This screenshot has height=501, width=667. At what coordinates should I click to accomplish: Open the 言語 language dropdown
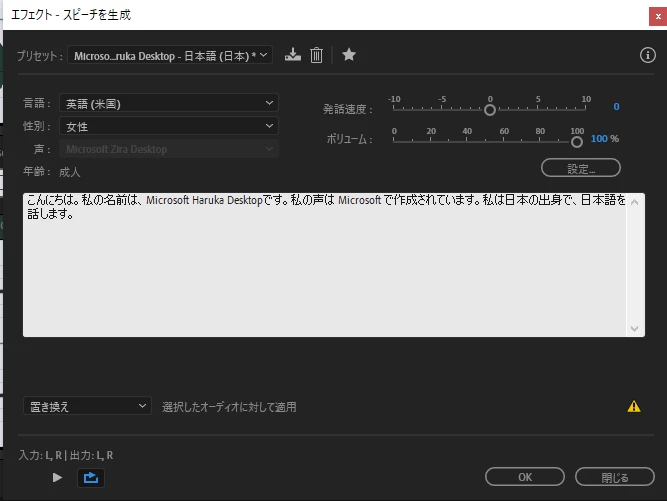coord(169,103)
